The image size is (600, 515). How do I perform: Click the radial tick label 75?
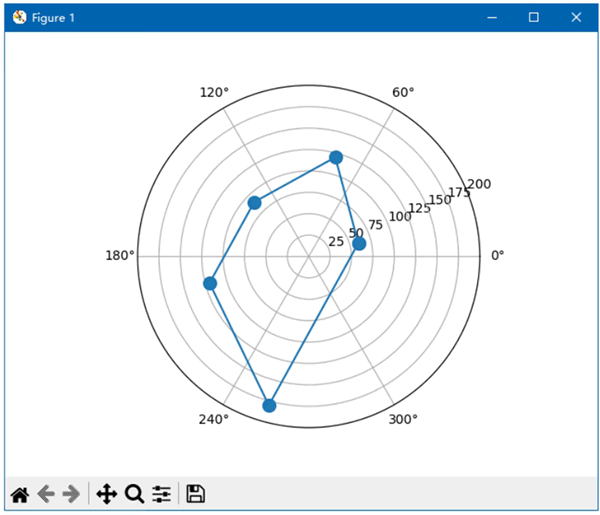(375, 225)
